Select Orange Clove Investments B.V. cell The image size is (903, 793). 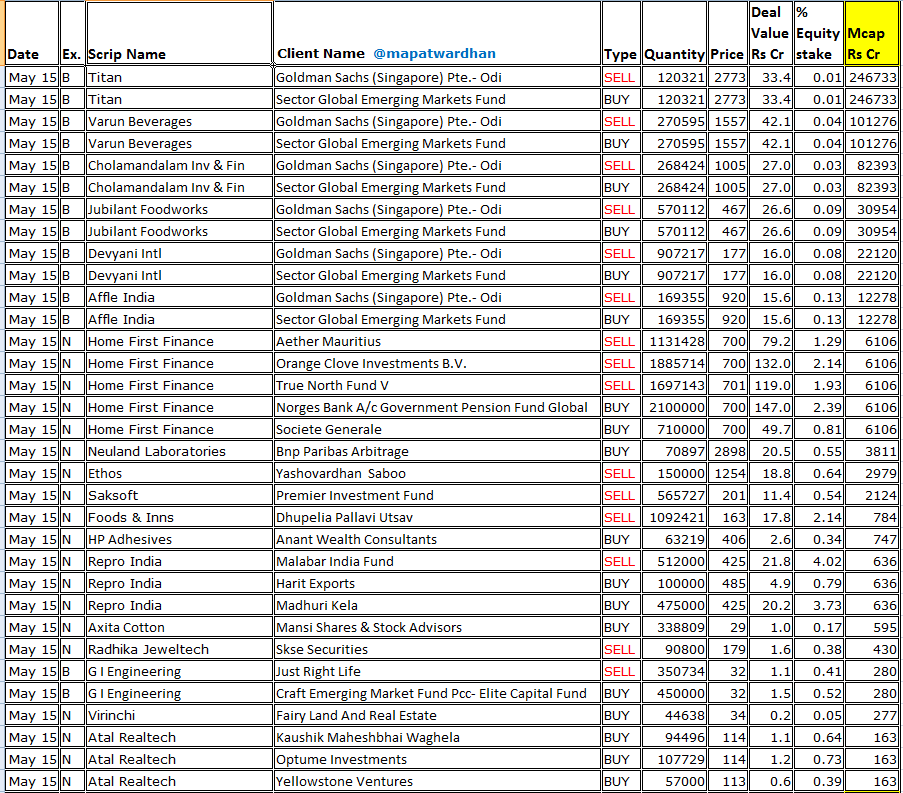pyautogui.click(x=437, y=363)
